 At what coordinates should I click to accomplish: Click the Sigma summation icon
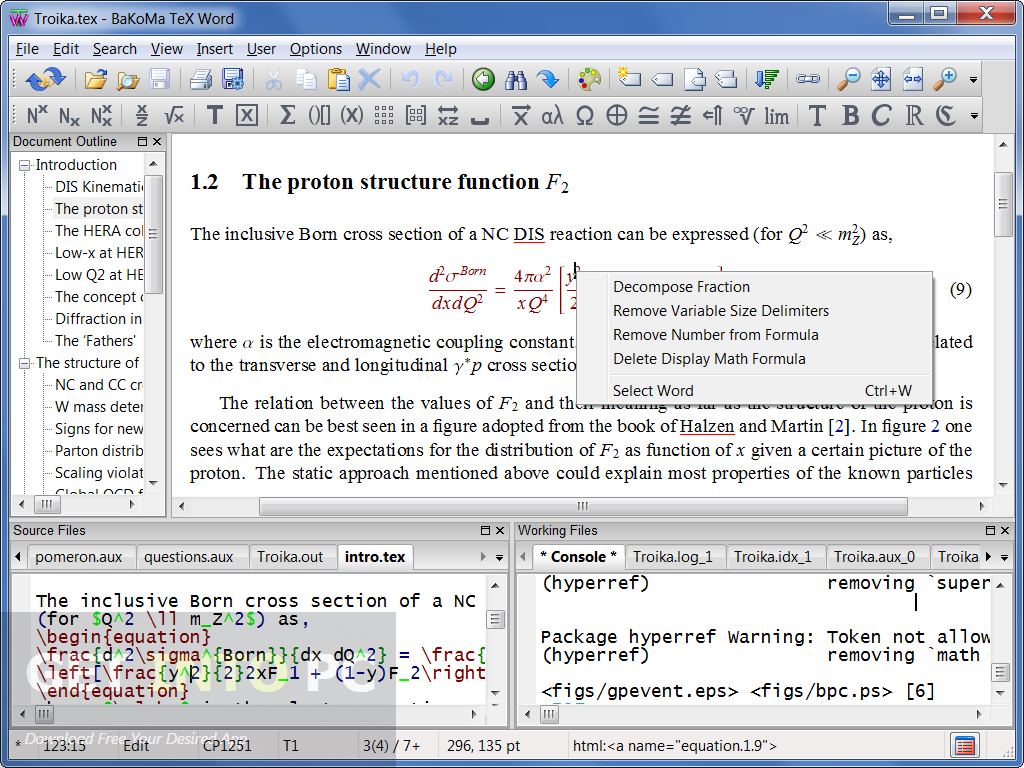[x=287, y=116]
